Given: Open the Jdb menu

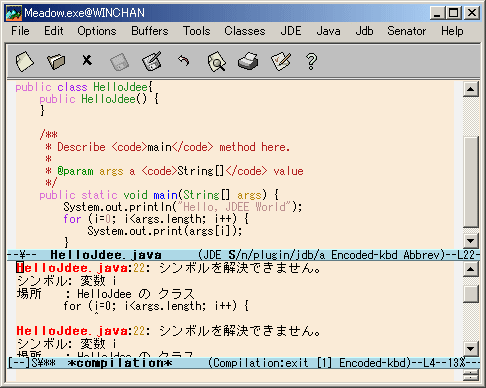Looking at the screenshot, I should [364, 31].
